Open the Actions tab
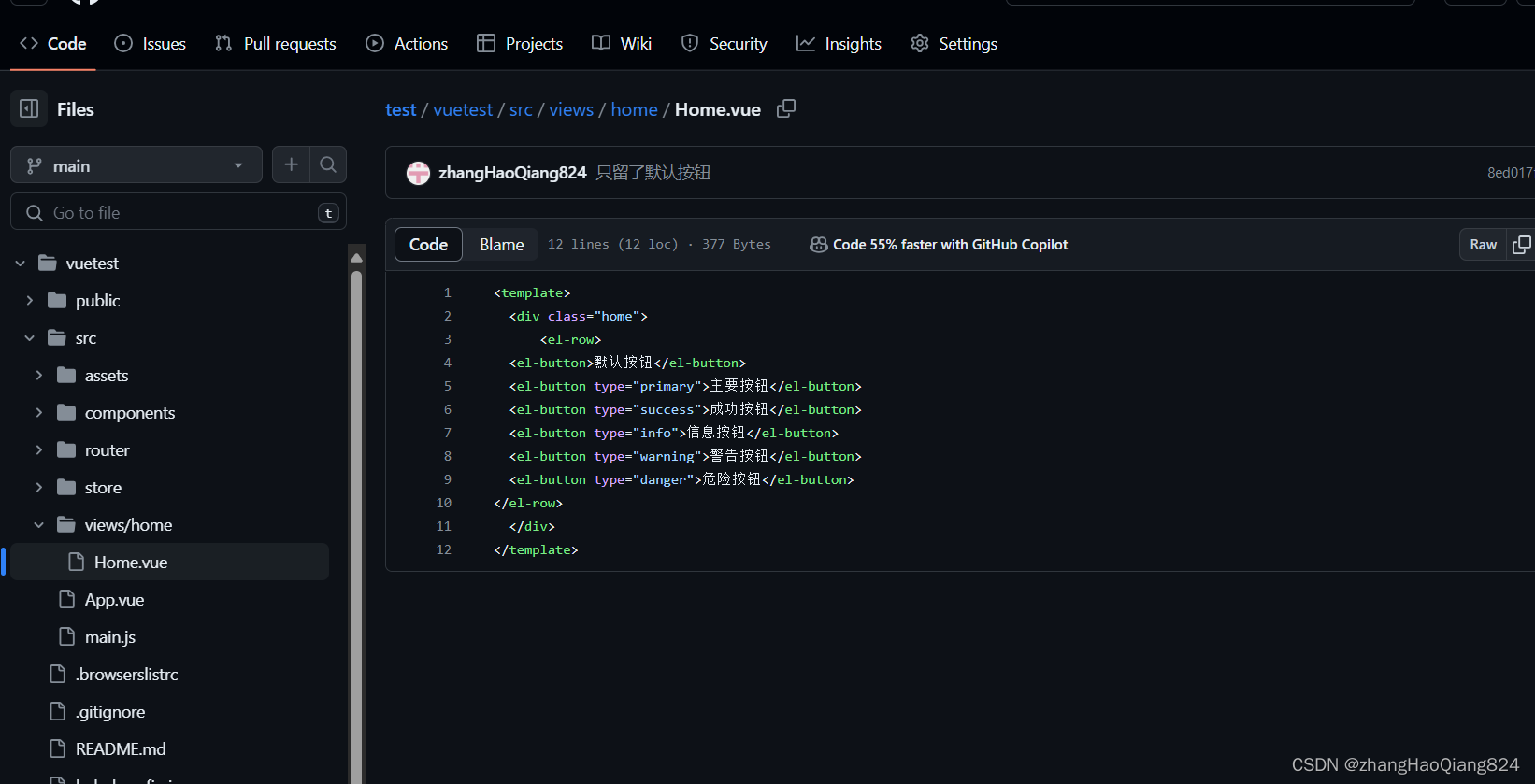Viewport: 1535px width, 784px height. [407, 44]
